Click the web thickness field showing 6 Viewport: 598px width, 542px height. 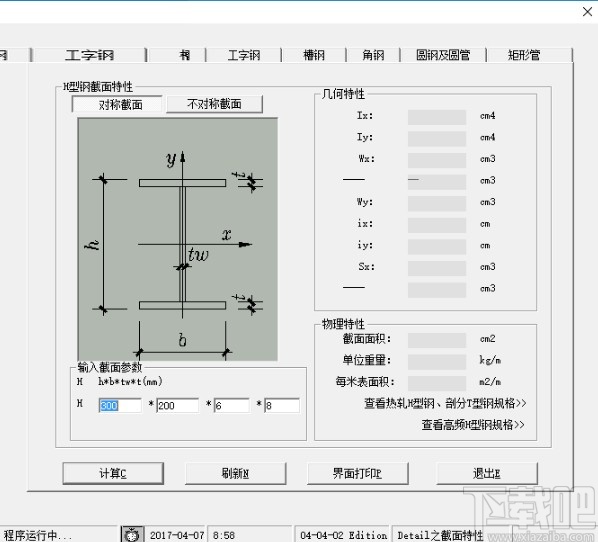232,405
